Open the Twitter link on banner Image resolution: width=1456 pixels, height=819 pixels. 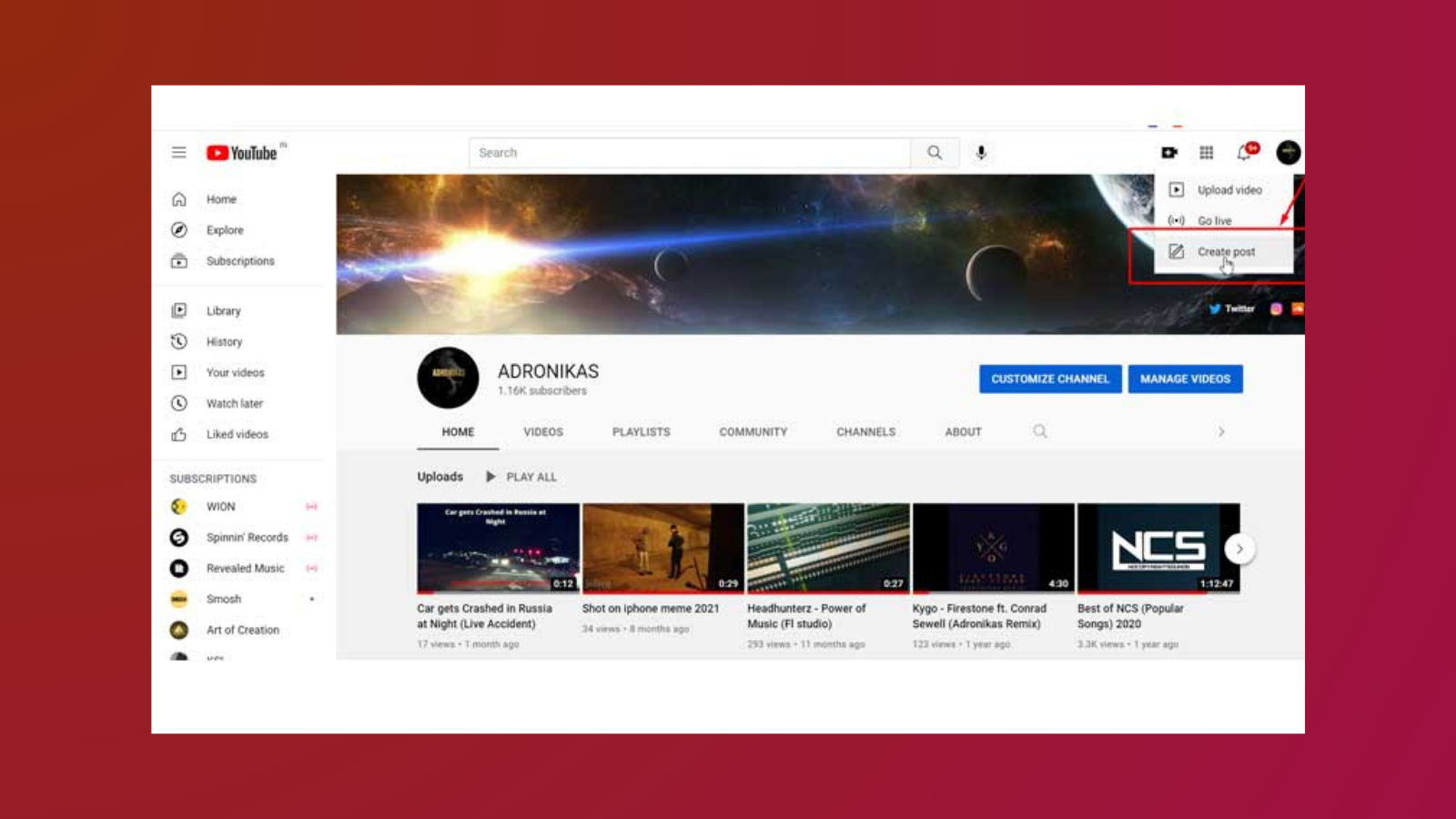click(1232, 308)
